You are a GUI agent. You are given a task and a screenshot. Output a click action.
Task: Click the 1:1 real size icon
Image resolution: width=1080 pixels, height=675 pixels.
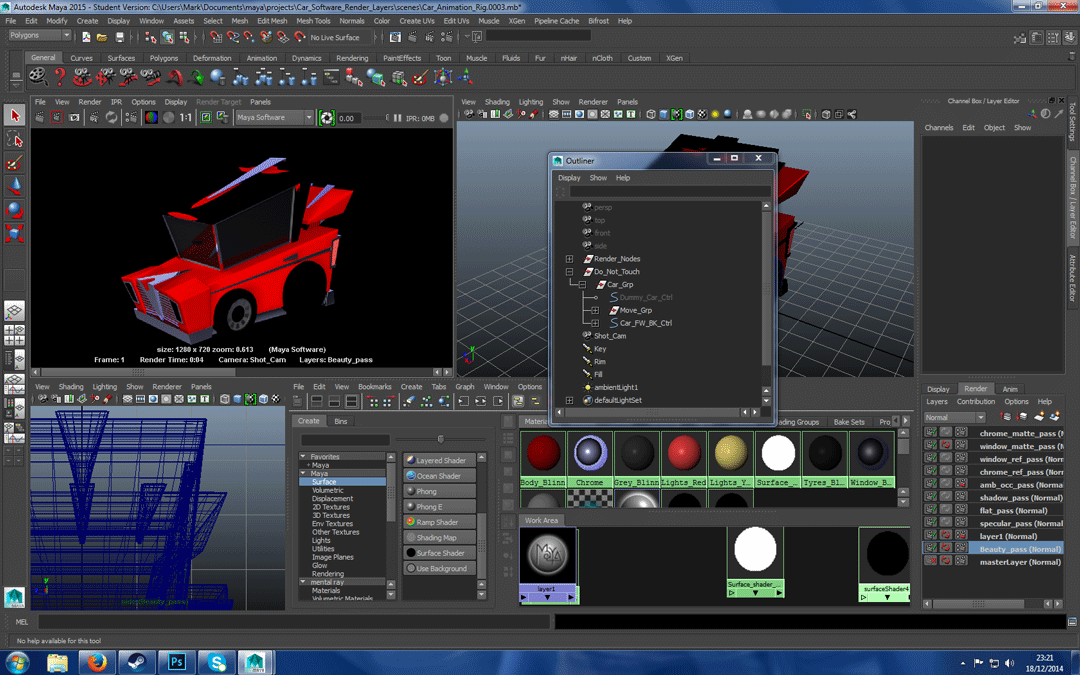[185, 118]
